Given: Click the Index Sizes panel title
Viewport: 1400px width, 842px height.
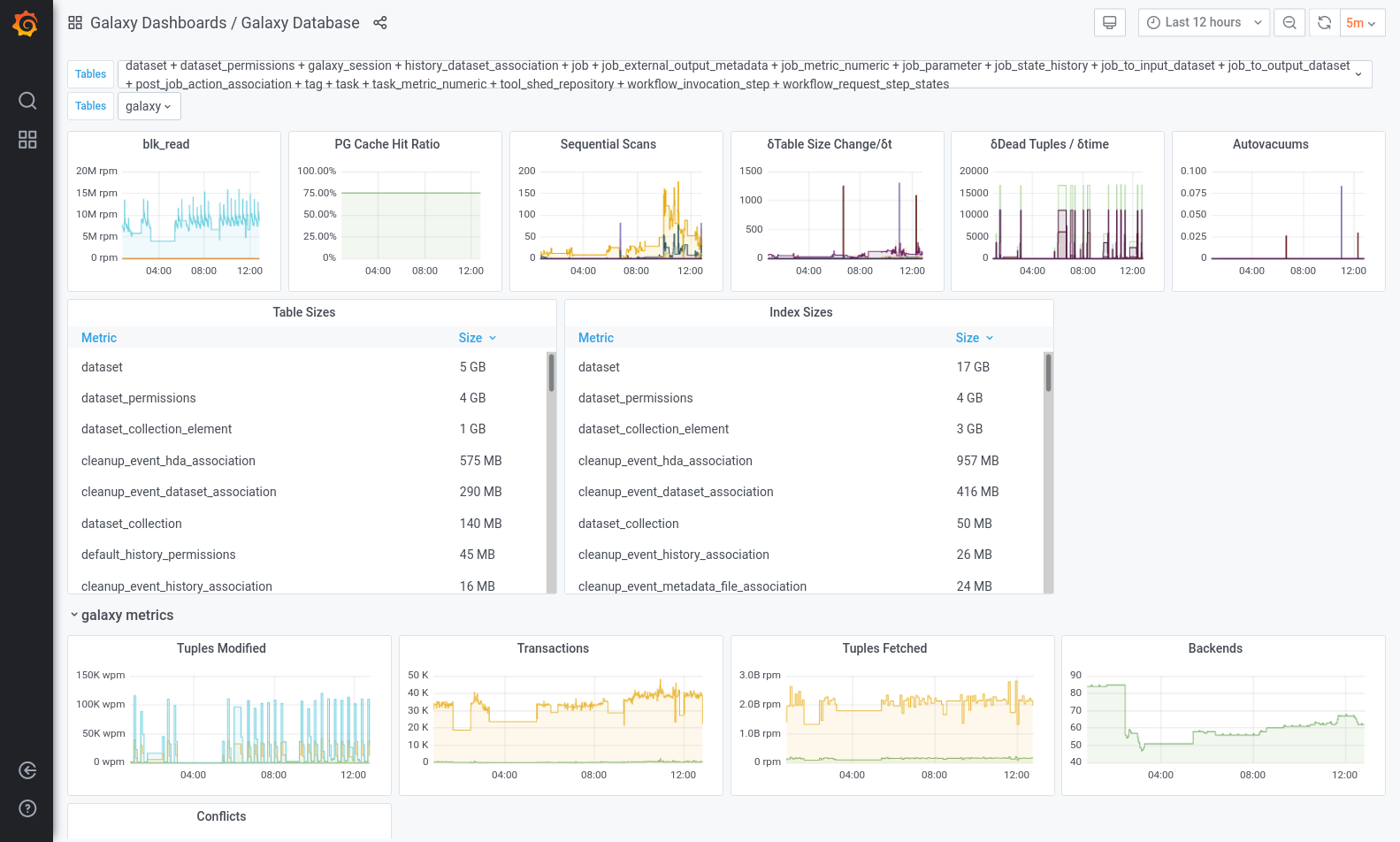Looking at the screenshot, I should (x=801, y=312).
